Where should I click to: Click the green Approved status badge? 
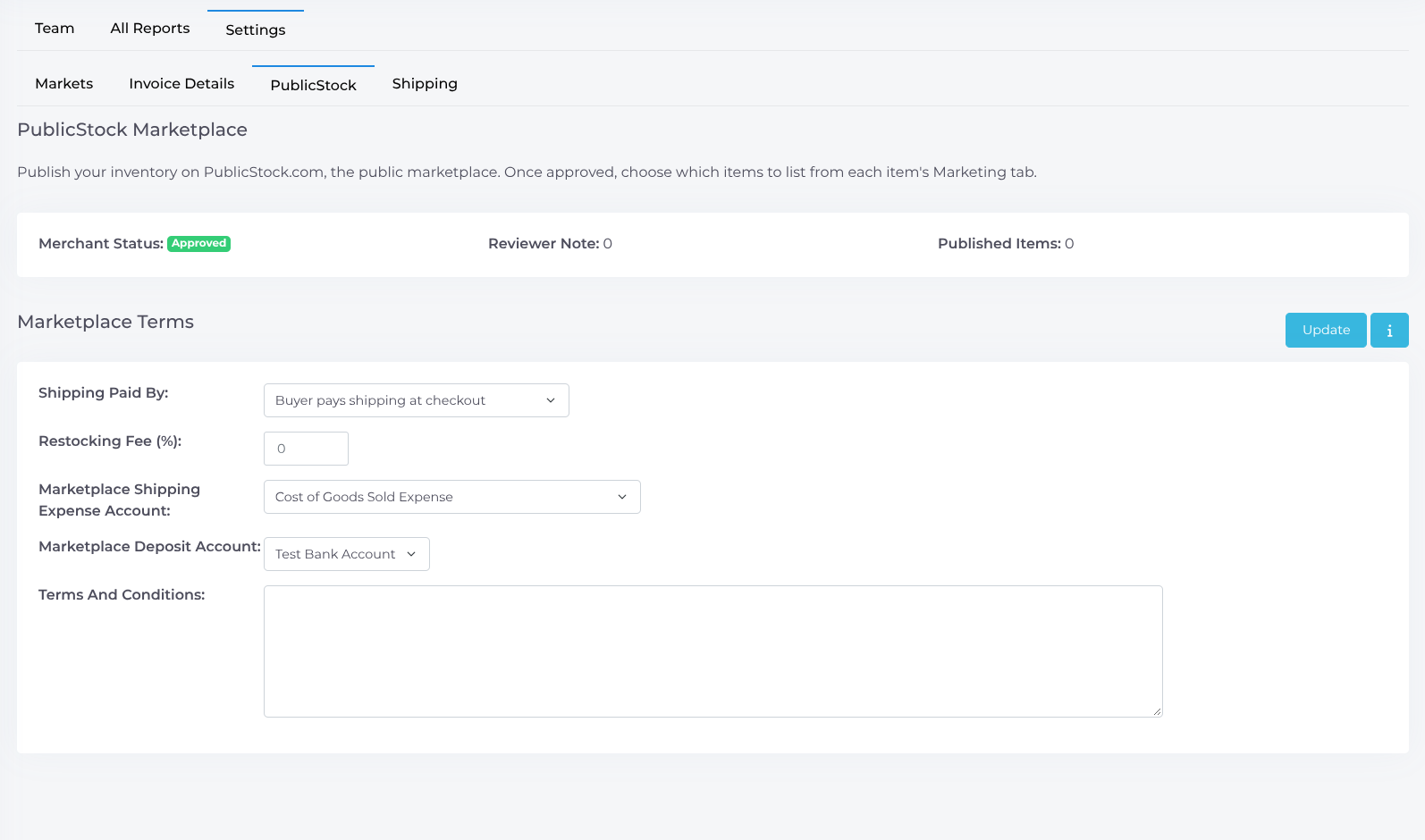click(x=199, y=243)
